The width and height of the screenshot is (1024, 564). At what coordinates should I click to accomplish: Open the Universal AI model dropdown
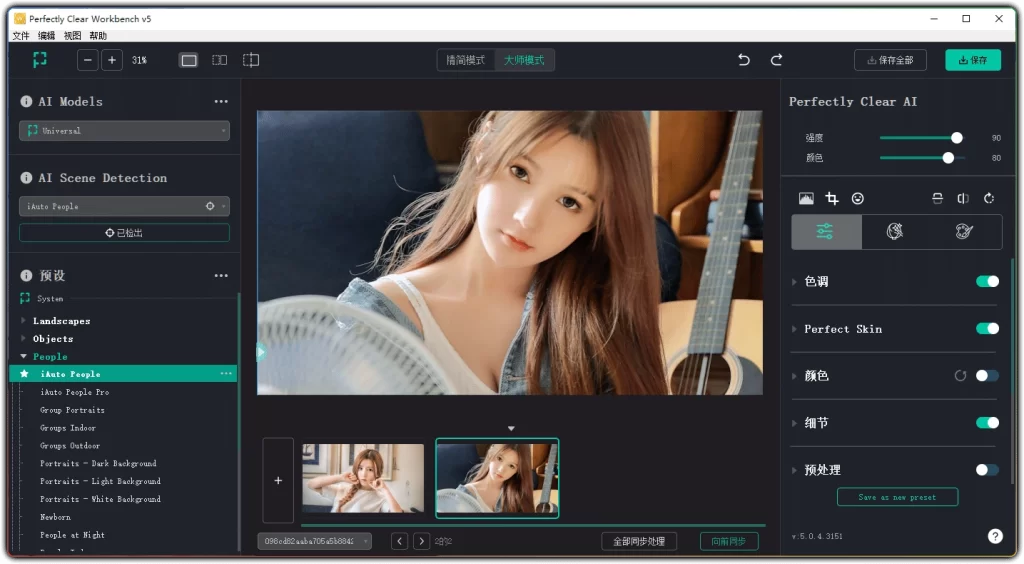click(124, 131)
